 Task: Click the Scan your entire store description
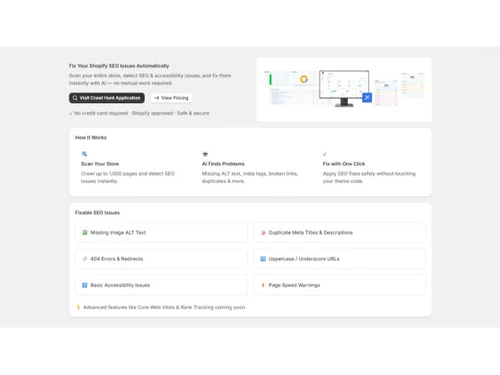[x=150, y=79]
